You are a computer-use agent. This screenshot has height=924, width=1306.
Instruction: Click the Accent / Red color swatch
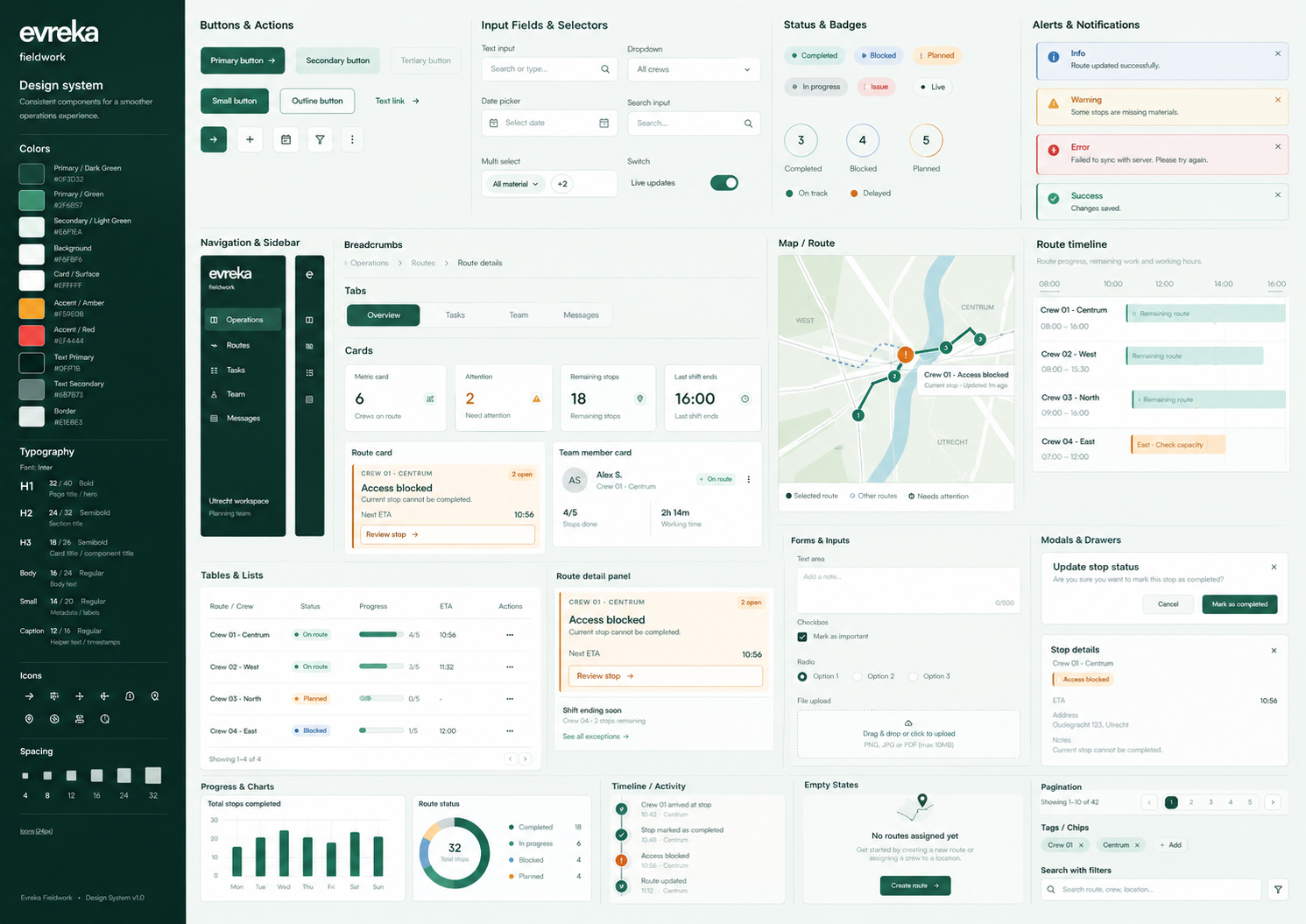coord(32,335)
